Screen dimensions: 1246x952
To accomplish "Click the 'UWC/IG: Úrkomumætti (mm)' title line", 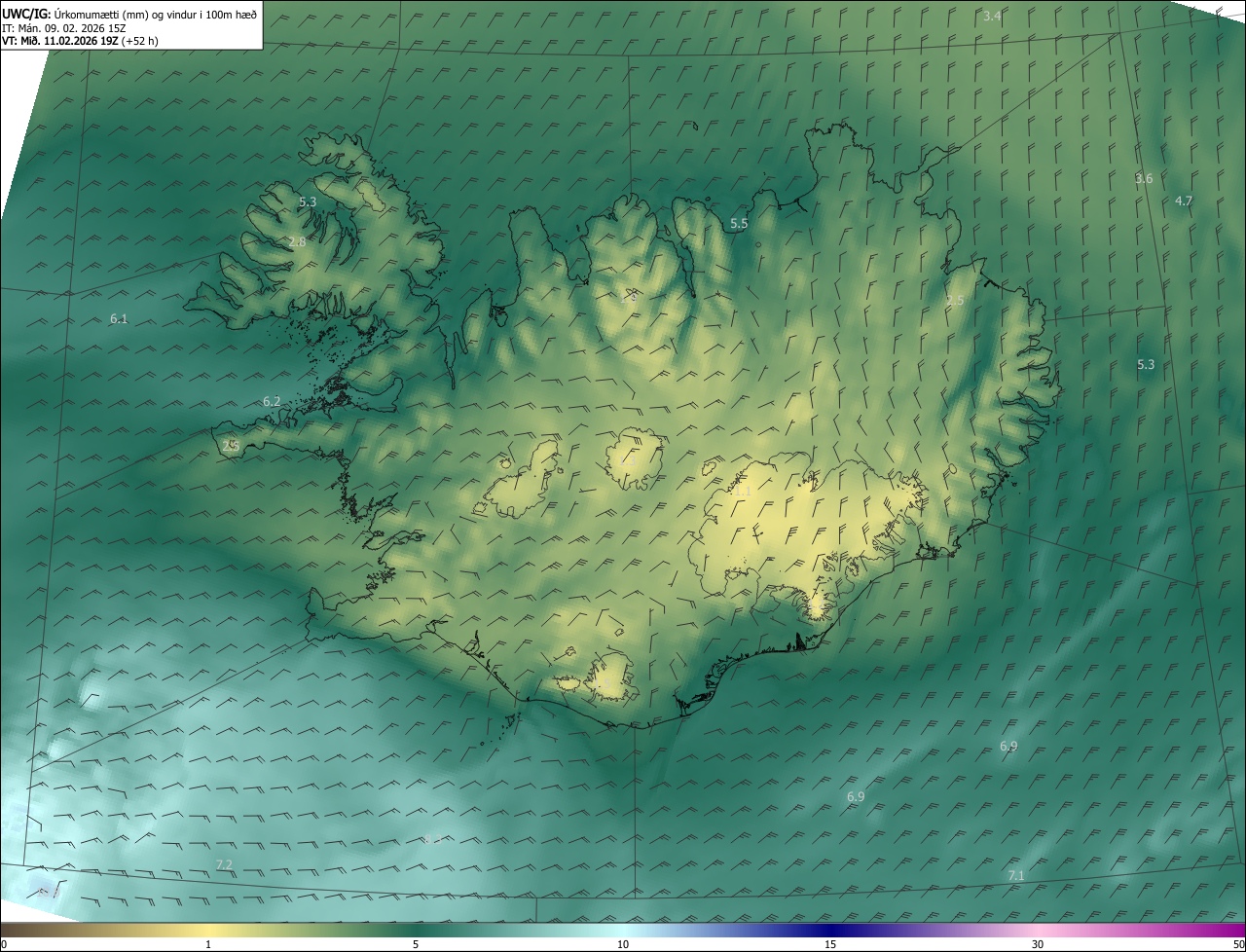I will (130, 14).
